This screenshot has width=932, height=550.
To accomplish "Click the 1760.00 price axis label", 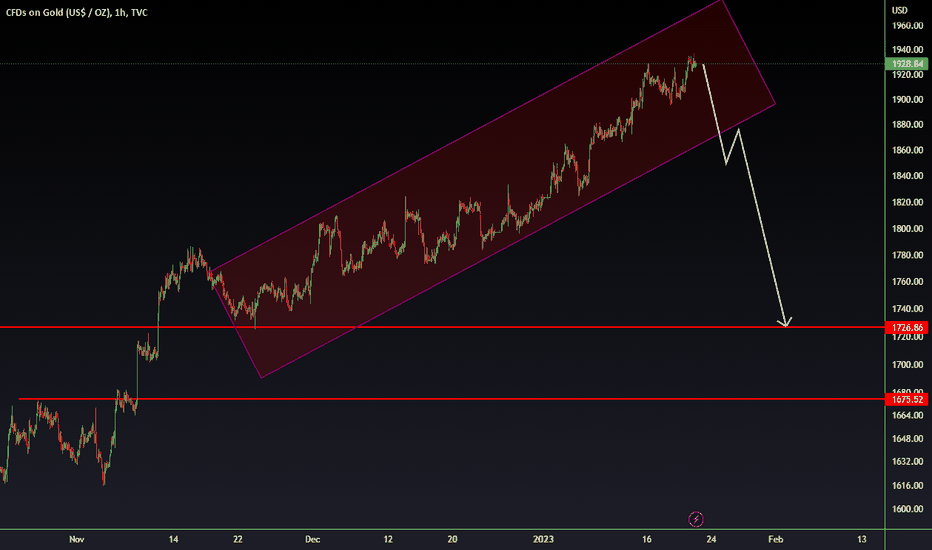I will (907, 281).
